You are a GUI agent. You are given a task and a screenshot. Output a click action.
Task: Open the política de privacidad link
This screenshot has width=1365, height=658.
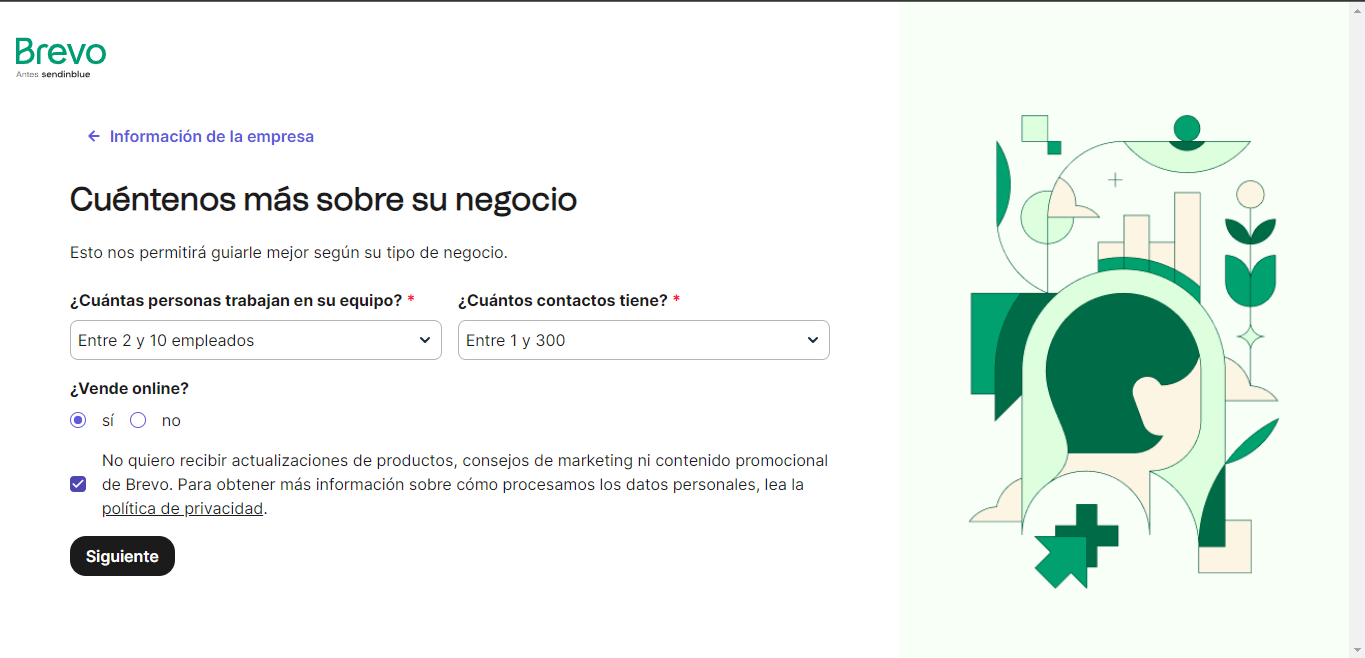pyautogui.click(x=182, y=508)
